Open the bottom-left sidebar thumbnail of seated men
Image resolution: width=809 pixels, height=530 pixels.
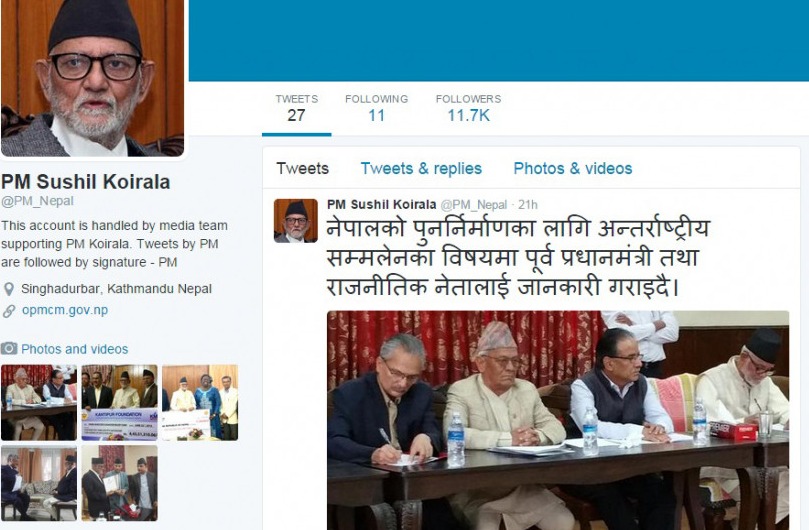coord(39,483)
